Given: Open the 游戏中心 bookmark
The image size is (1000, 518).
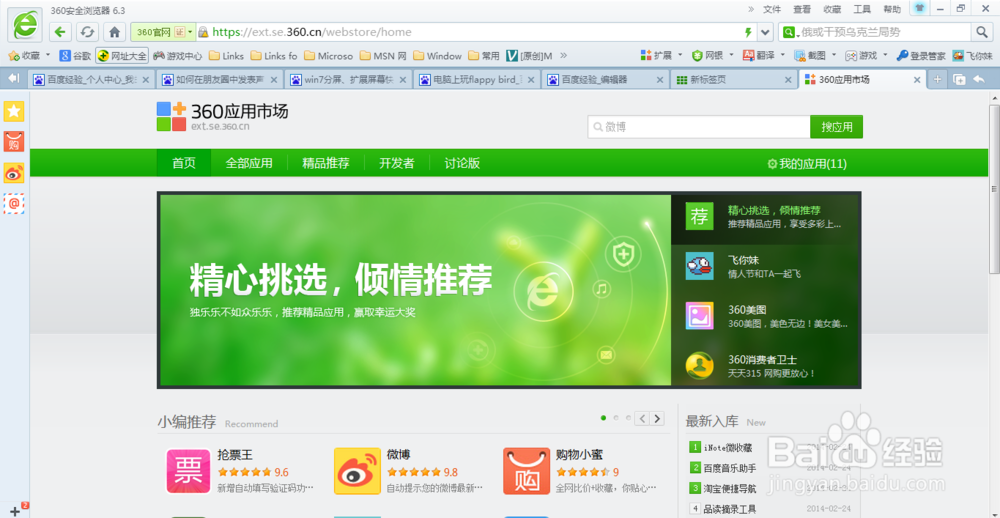Looking at the screenshot, I should pos(178,56).
